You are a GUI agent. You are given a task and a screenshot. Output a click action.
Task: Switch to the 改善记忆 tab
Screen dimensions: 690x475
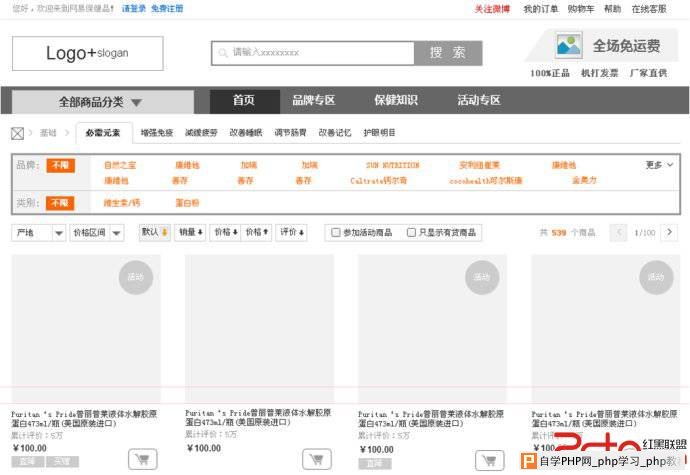pos(334,133)
